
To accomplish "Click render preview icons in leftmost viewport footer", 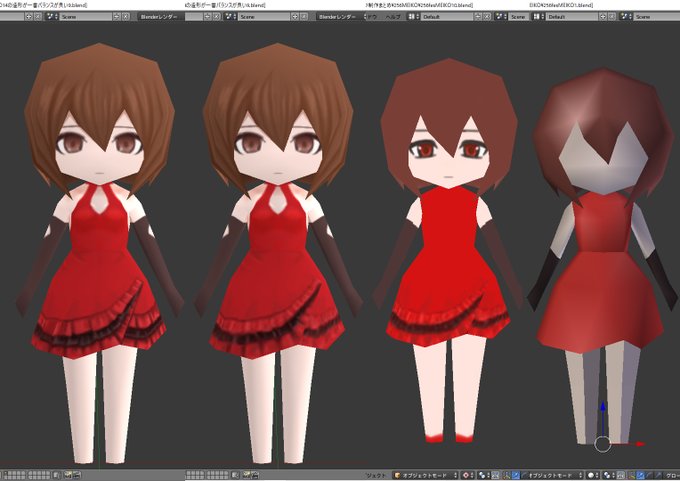I will [72, 475].
